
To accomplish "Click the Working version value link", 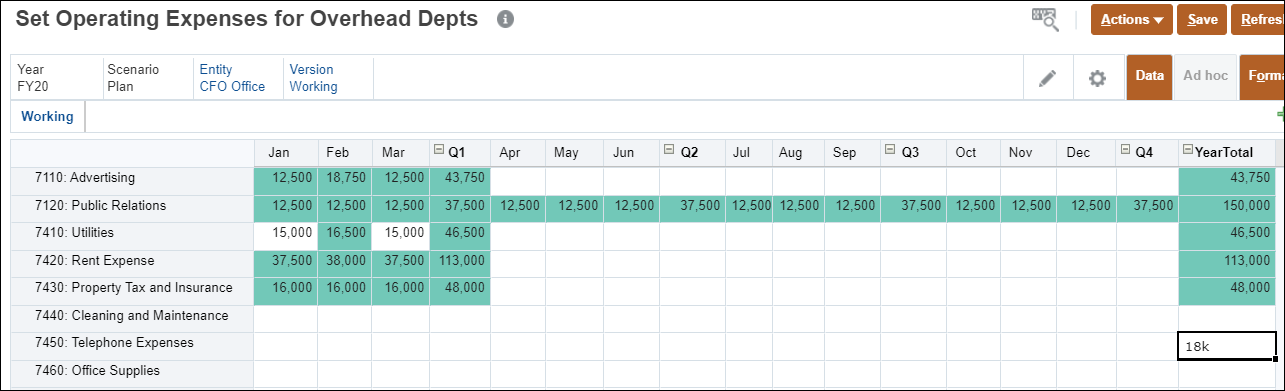I will (x=313, y=86).
